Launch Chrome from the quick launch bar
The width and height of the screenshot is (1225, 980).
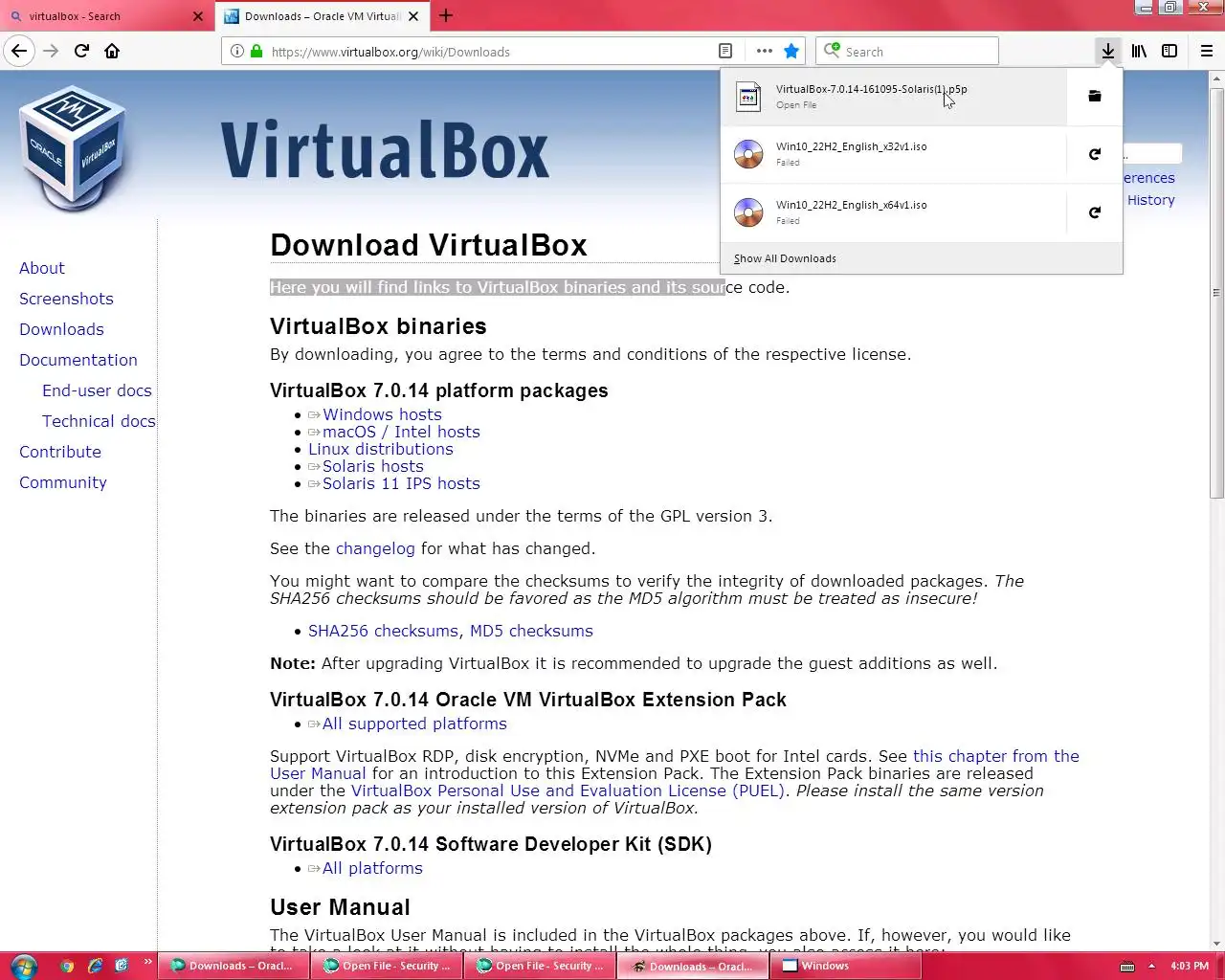67,966
